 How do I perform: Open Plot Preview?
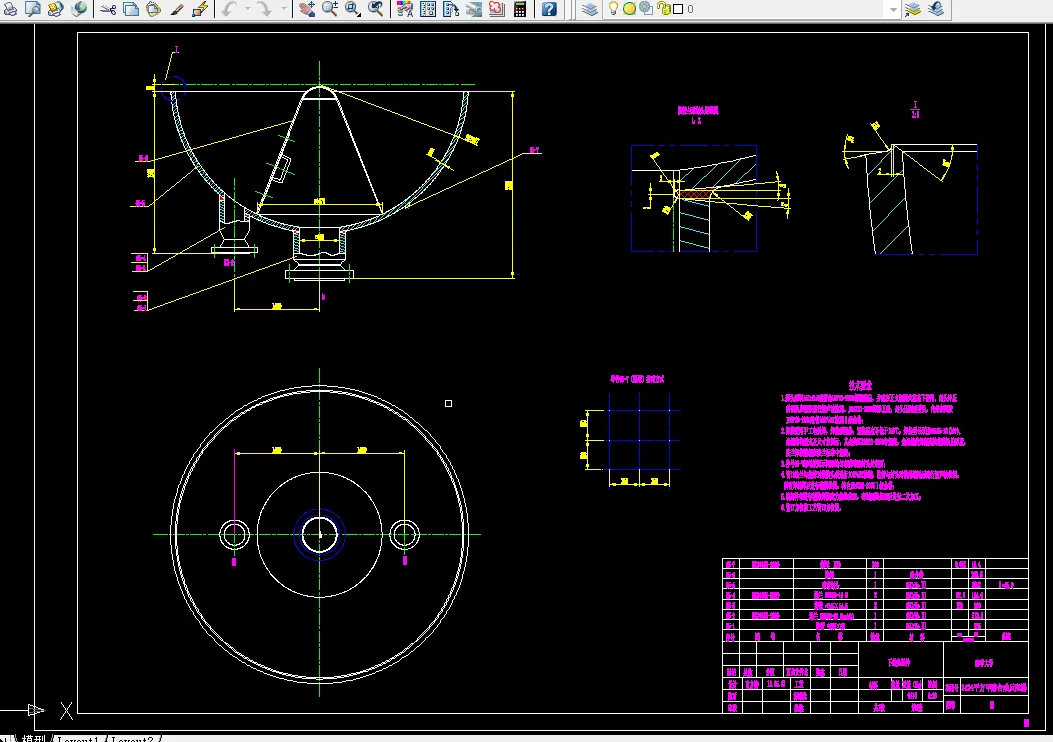click(x=32, y=9)
